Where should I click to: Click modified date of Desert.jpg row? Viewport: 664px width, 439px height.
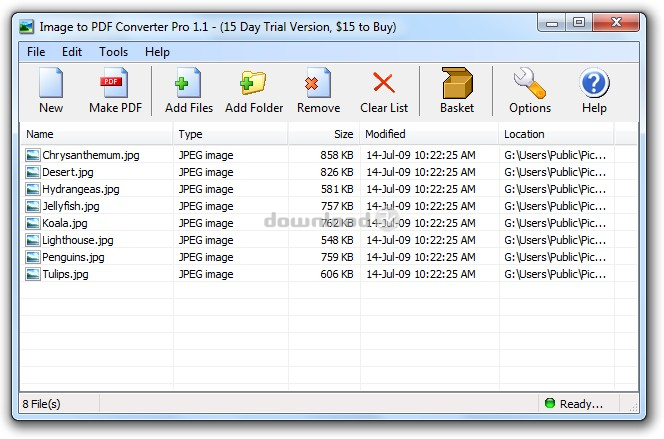point(421,172)
